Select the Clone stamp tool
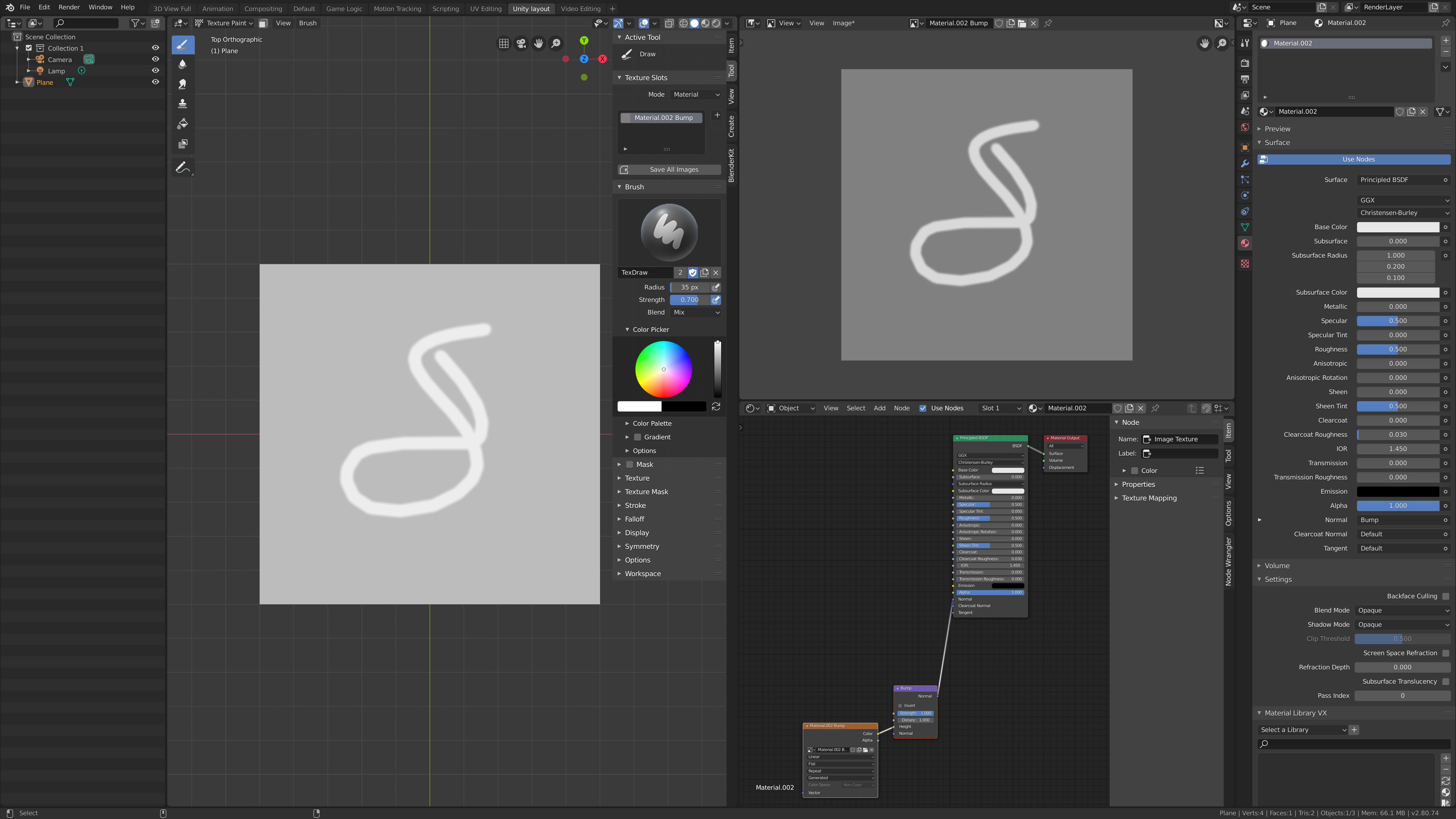Screen dimensions: 1456x819 coord(183,104)
